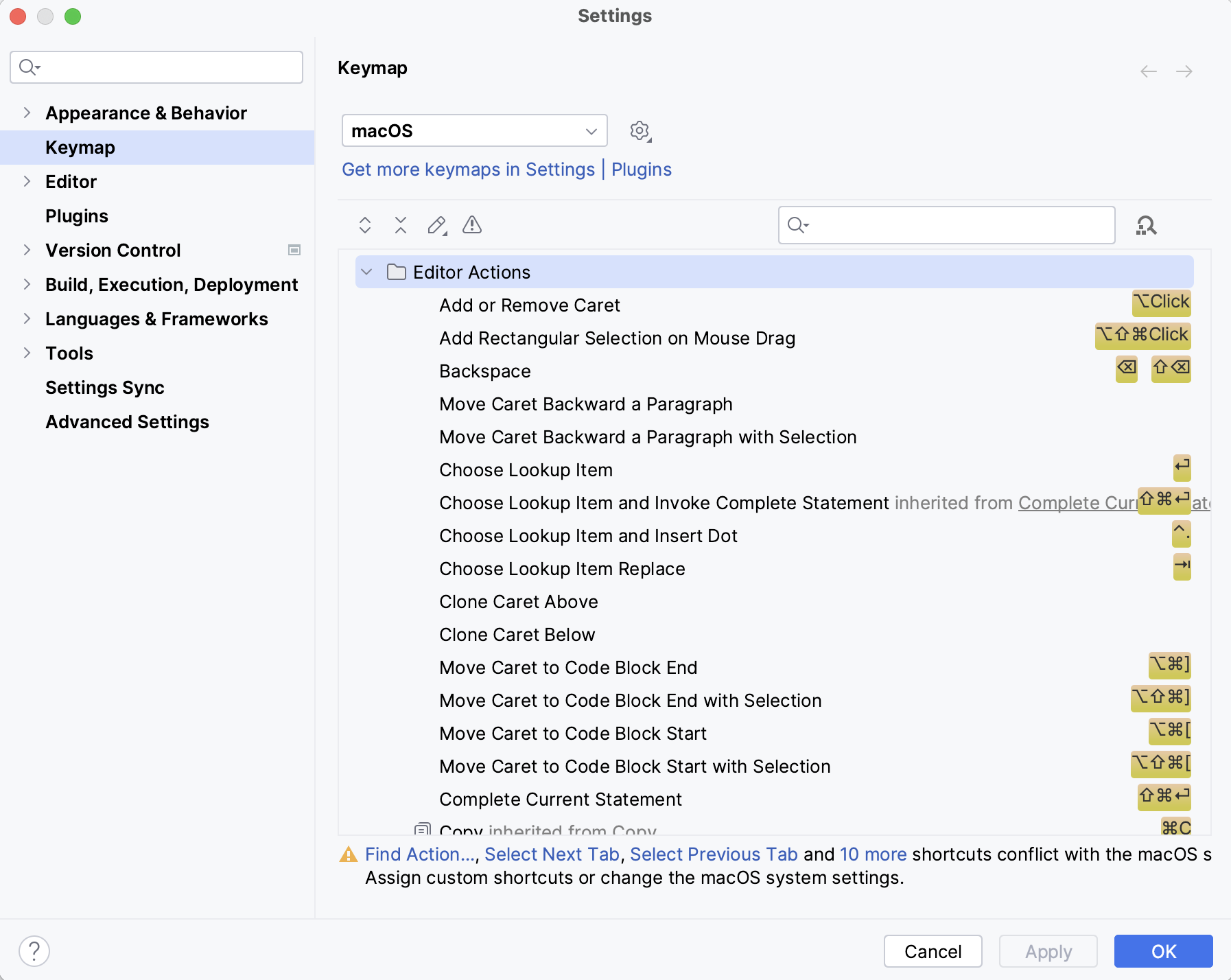Open the Edit Shortcut pencil icon
This screenshot has height=980, width=1231.
pyautogui.click(x=436, y=225)
